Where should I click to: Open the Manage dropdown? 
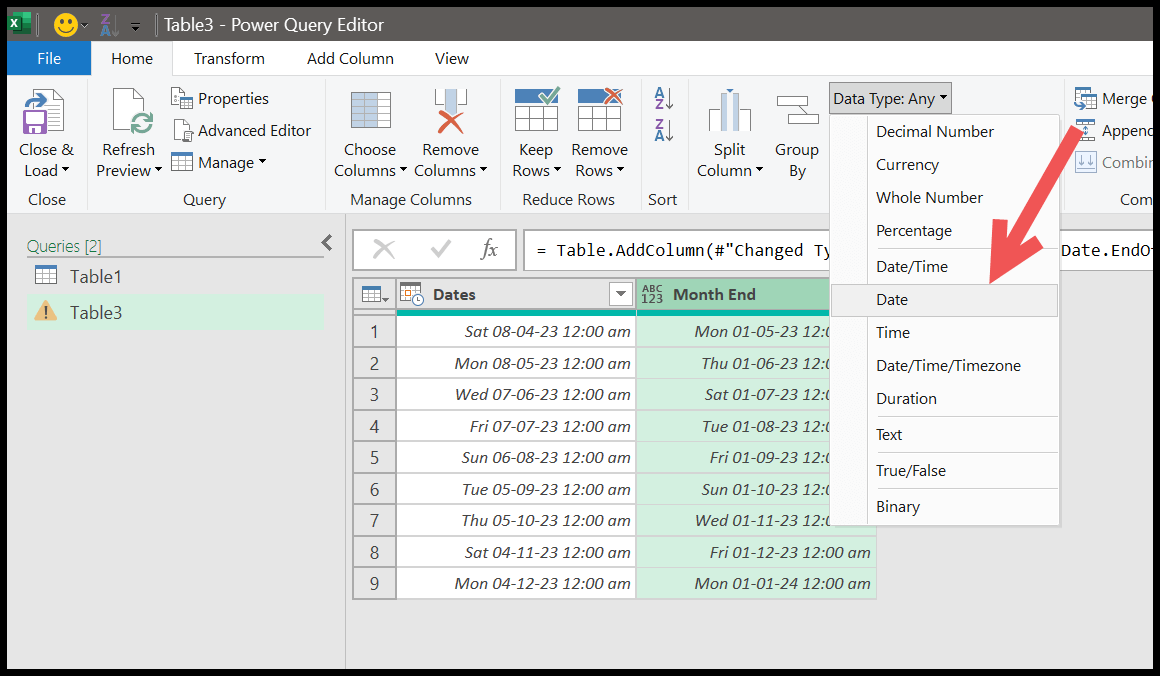pyautogui.click(x=262, y=162)
